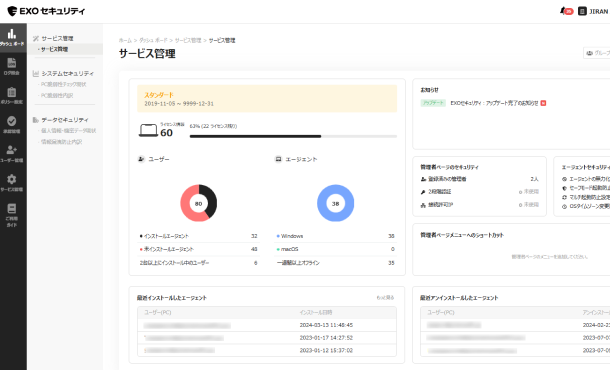Click the offline over one week row with 35
Image resolution: width=610 pixels, height=370 pixels.
click(x=335, y=263)
